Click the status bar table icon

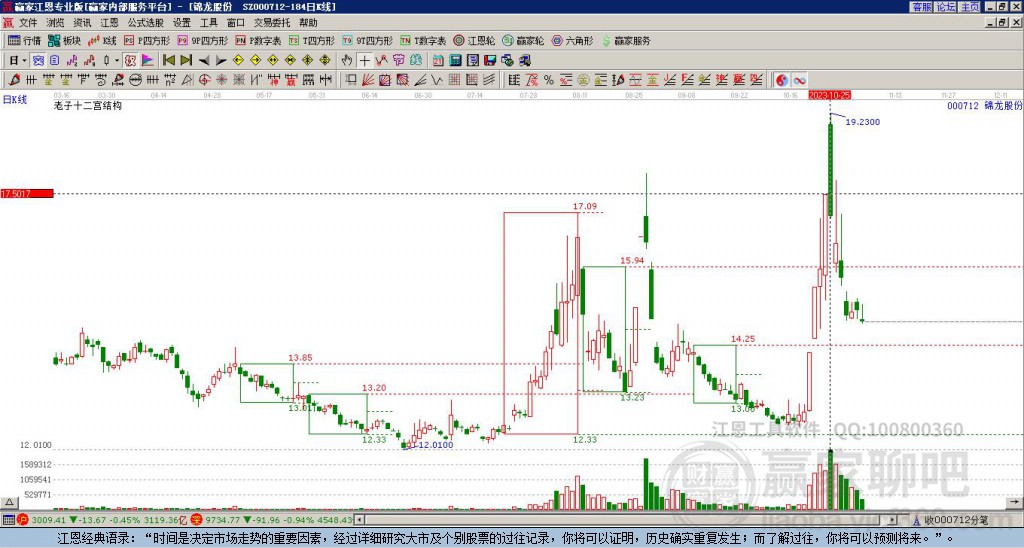8,520
